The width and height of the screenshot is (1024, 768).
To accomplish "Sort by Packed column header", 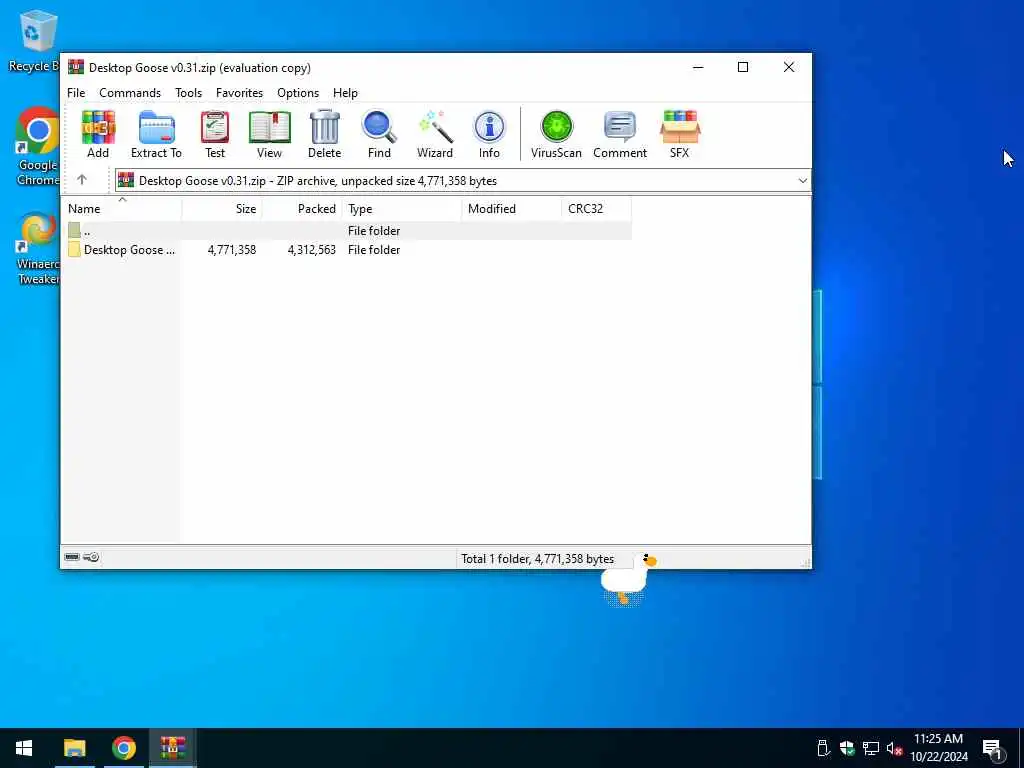I will tap(302, 209).
